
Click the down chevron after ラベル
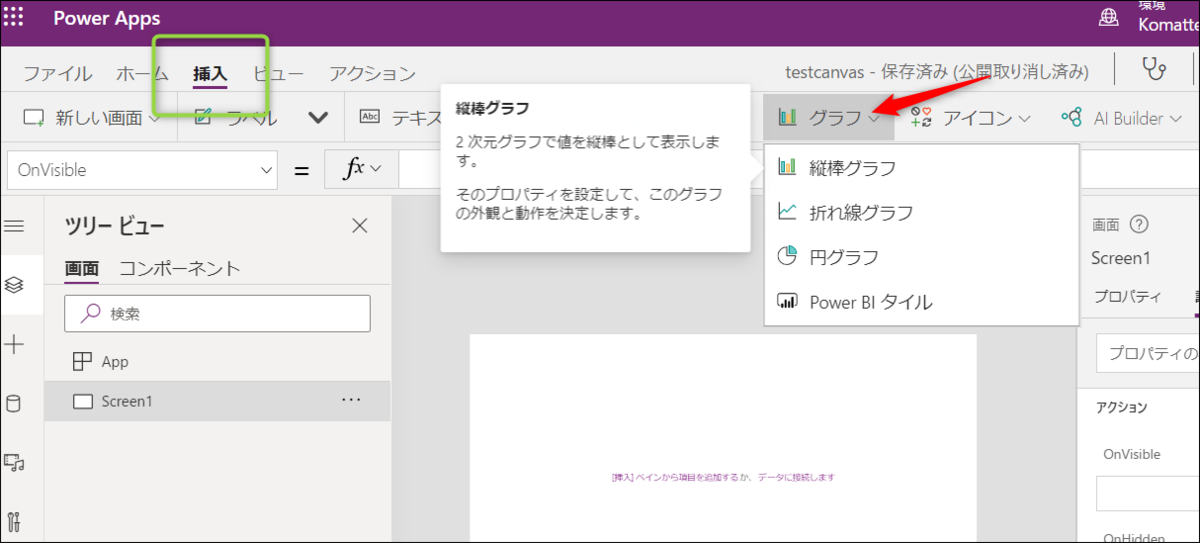318,118
